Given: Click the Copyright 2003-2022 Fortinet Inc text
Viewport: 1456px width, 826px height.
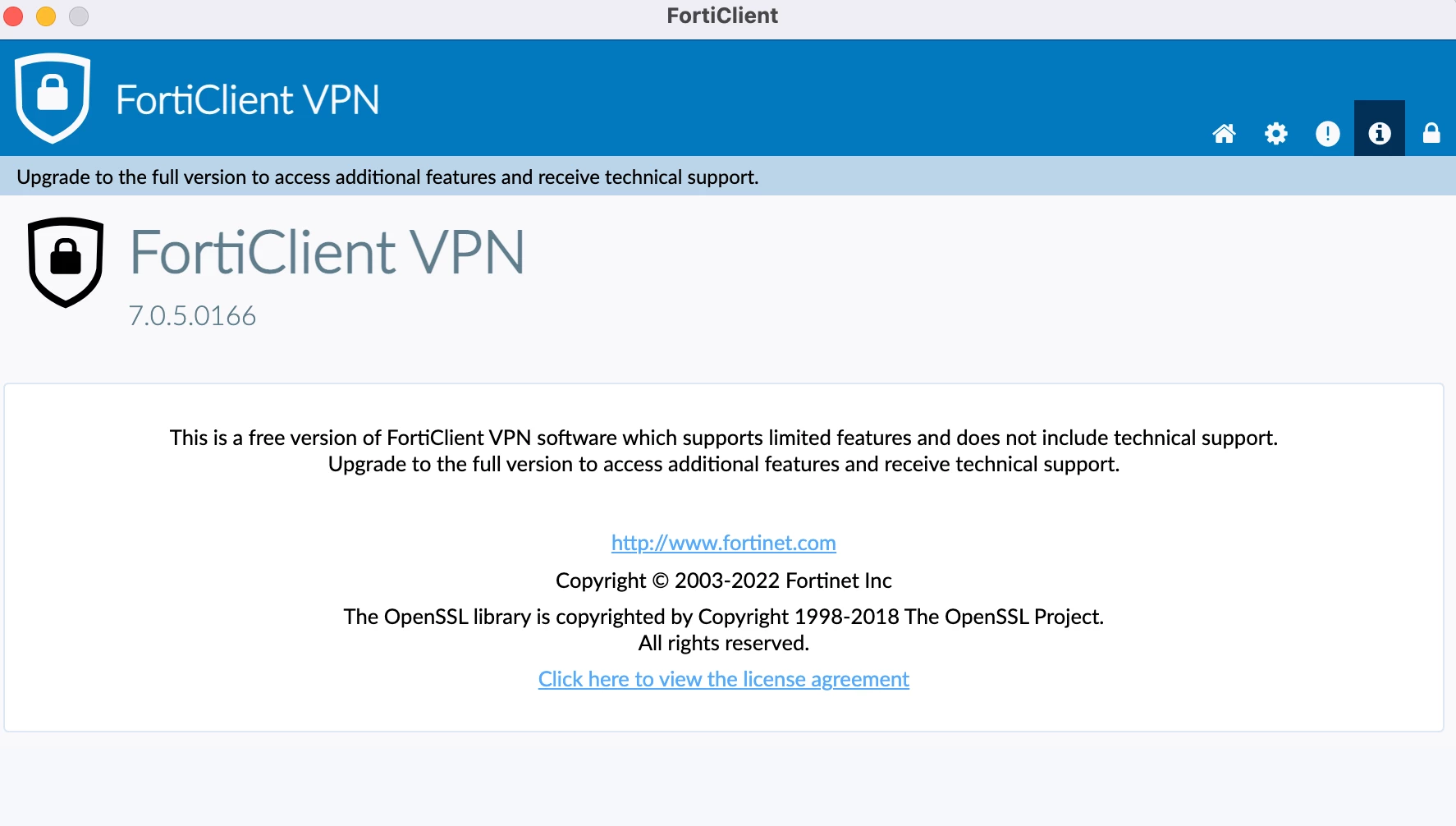Looking at the screenshot, I should point(723,580).
